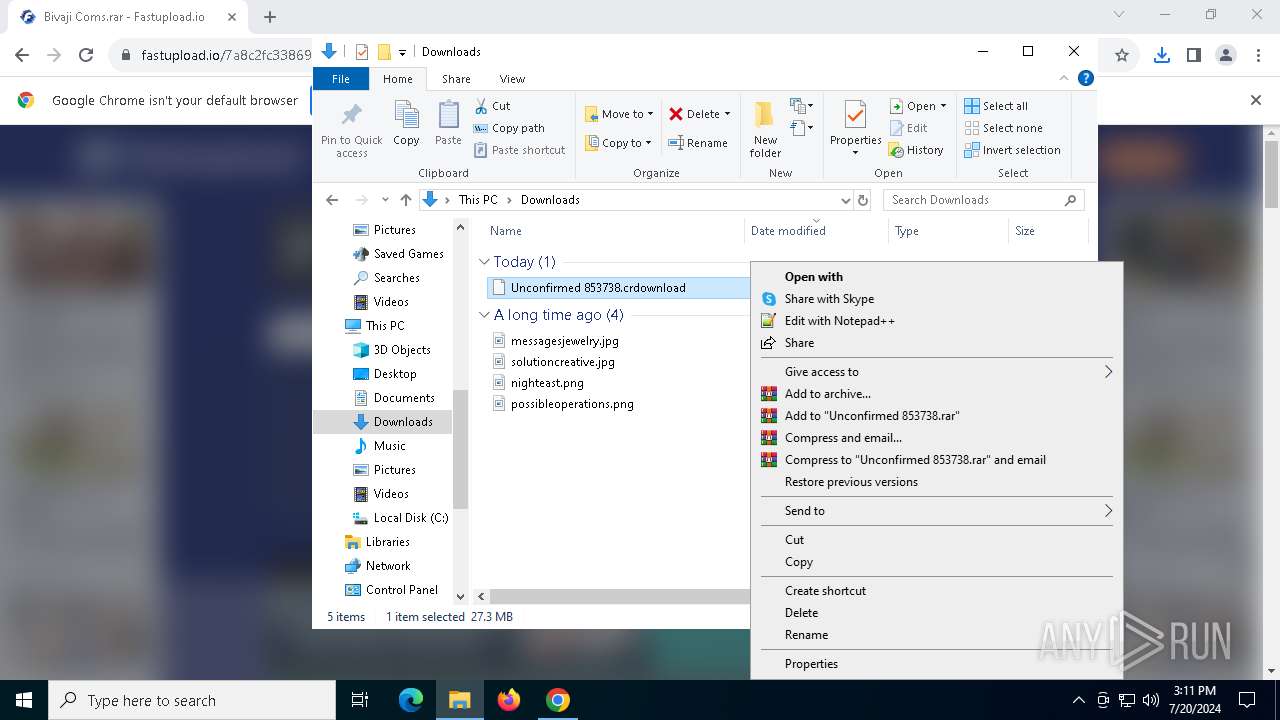The width and height of the screenshot is (1280, 720).
Task: Click the Cut scissors icon in ribbon
Action: [x=481, y=106]
